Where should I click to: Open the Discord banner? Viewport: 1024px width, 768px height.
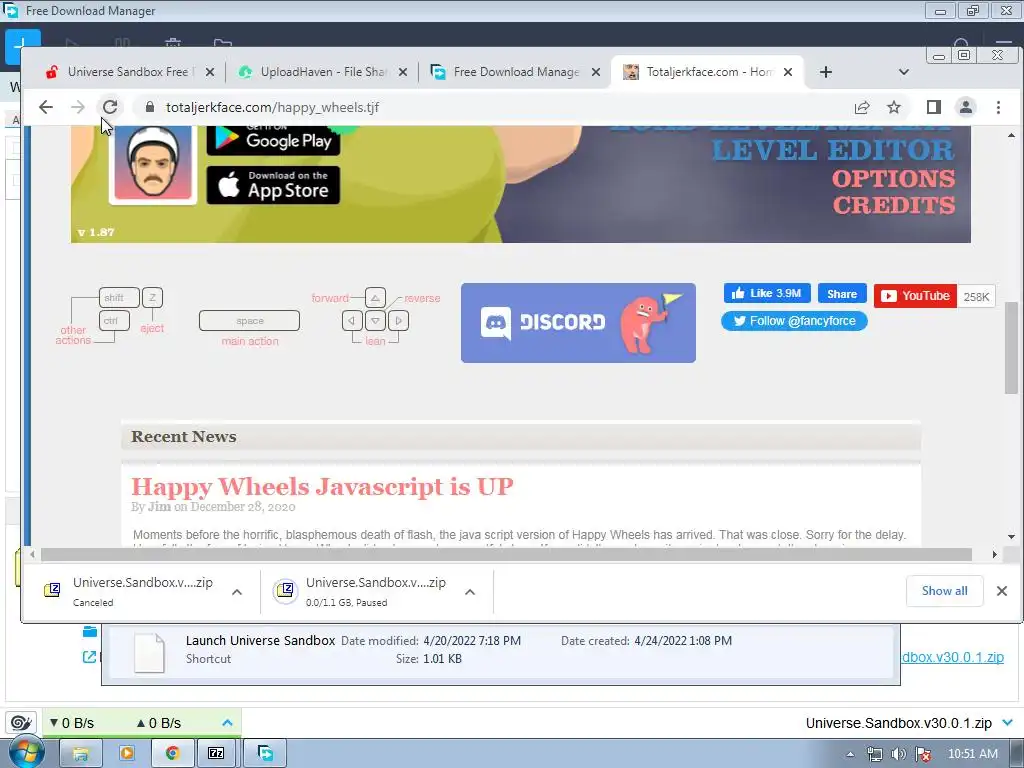[578, 323]
